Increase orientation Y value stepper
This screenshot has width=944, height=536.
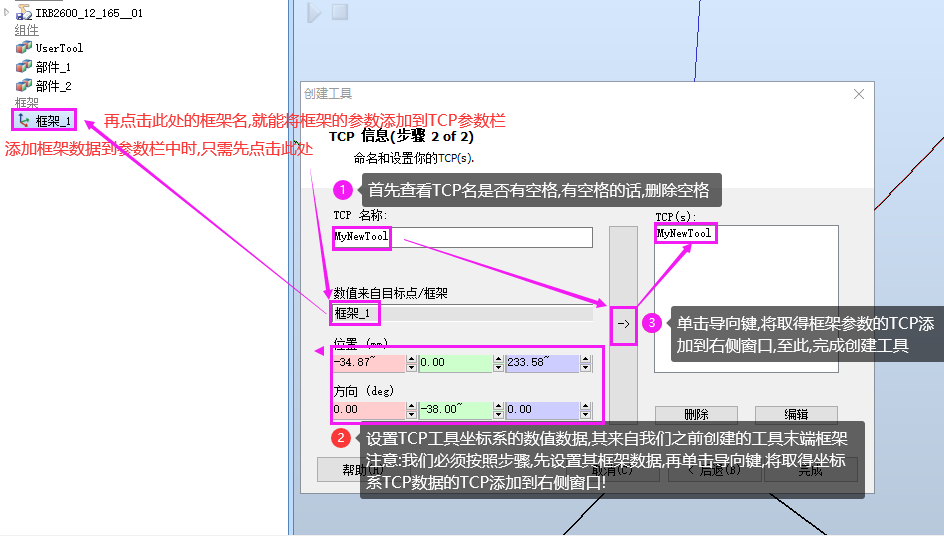[498, 407]
